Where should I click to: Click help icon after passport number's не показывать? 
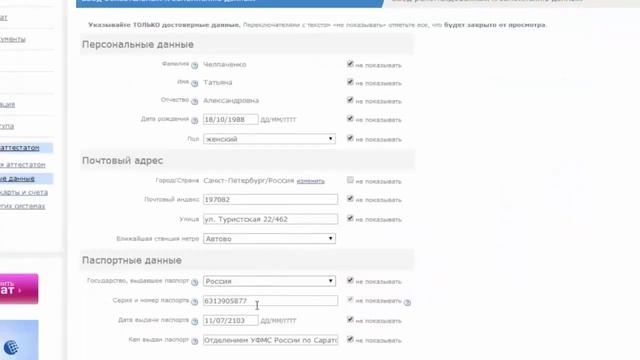407,302
